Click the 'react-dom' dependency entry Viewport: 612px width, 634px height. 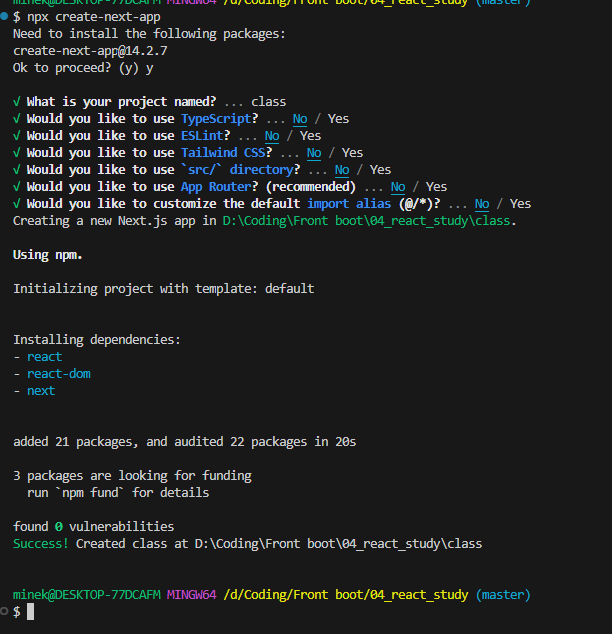click(59, 374)
